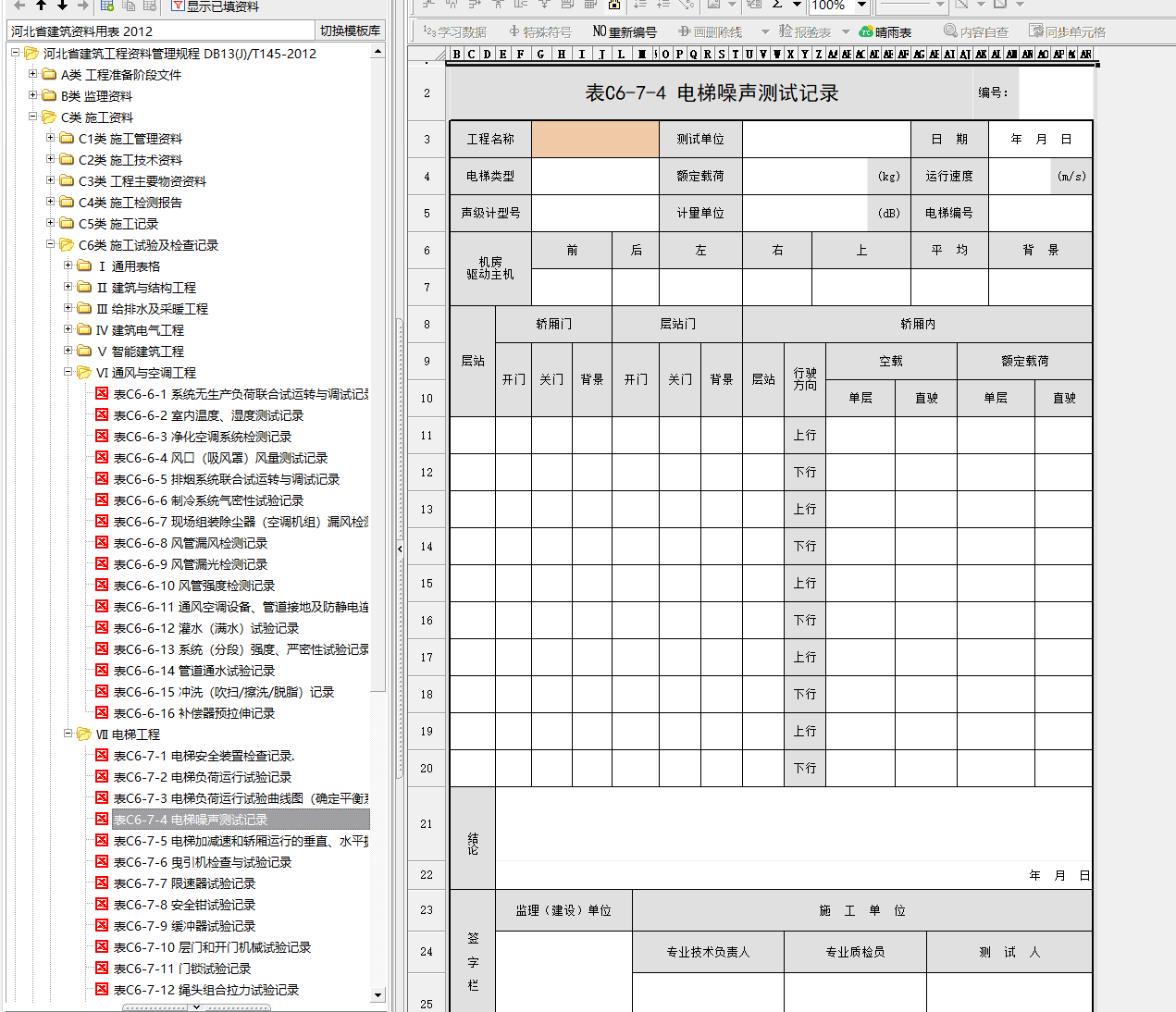Viewport: 1176px width, 1012px height.
Task: Open the line style dropdown in toolbar
Action: coord(940,5)
